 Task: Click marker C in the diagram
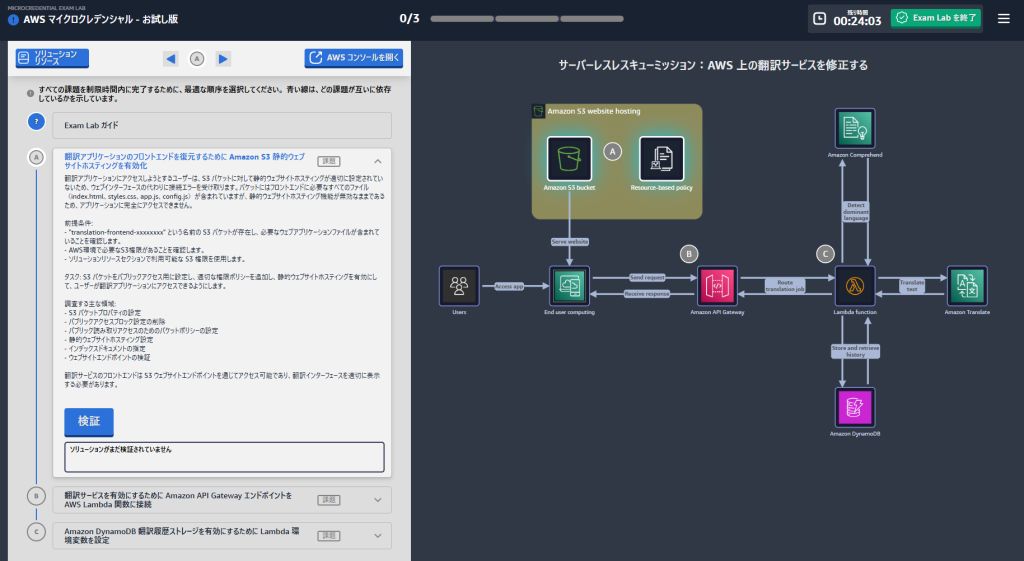[825, 254]
